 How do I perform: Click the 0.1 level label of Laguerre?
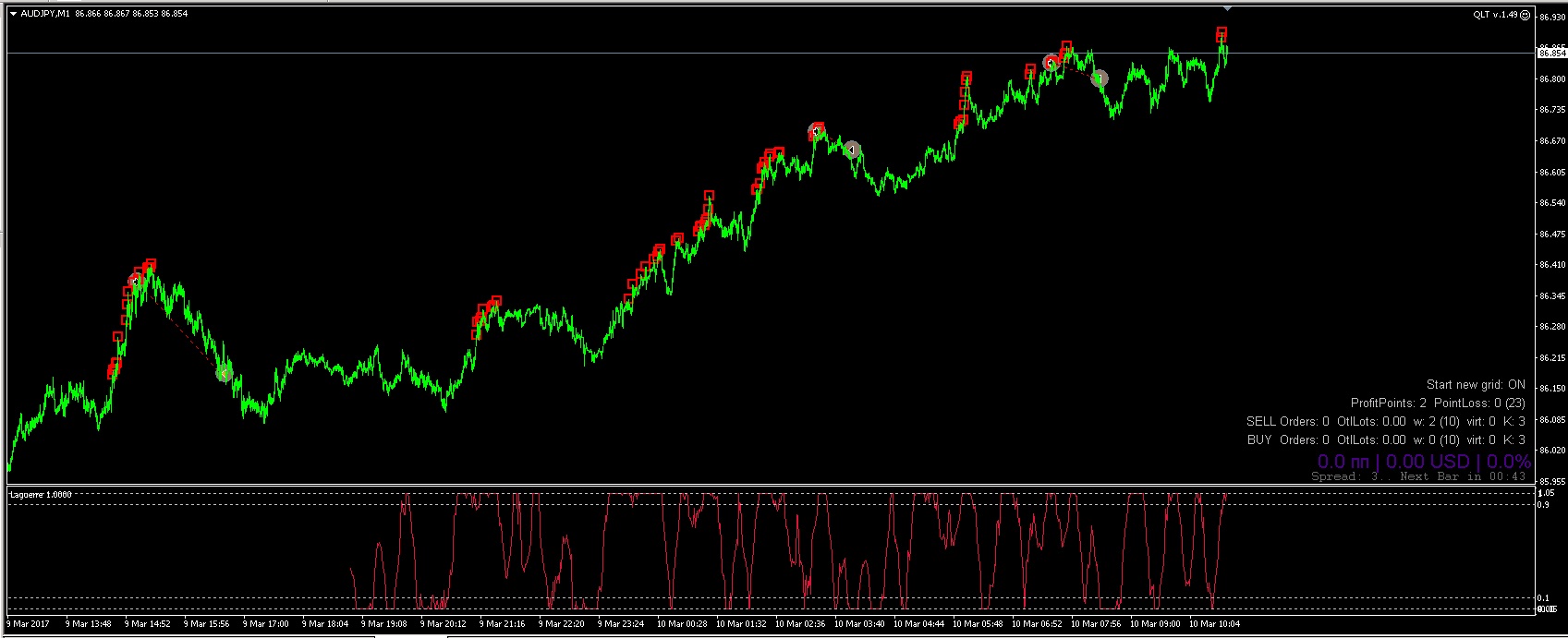coord(1544,598)
